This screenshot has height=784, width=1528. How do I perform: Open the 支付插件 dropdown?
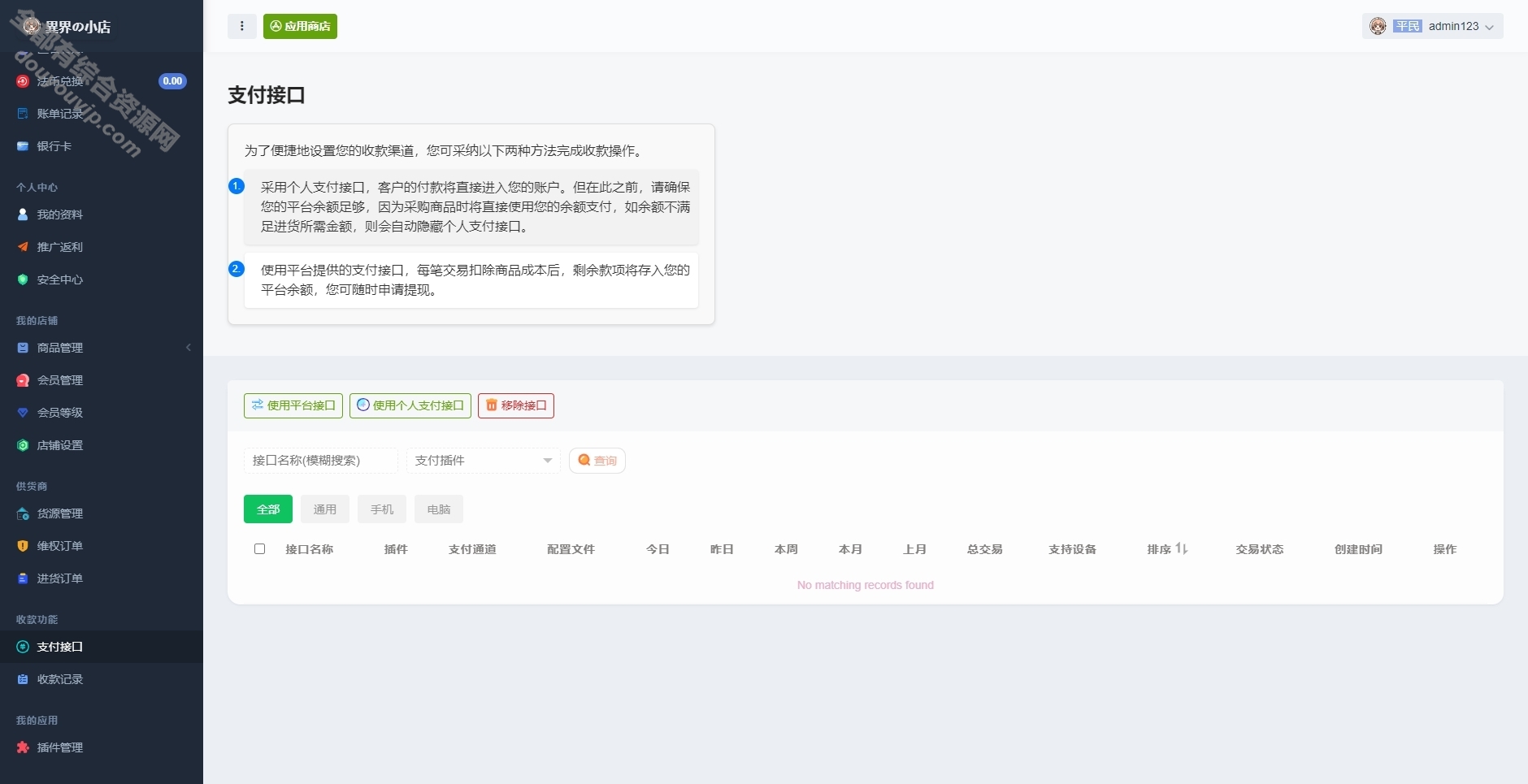pos(484,461)
